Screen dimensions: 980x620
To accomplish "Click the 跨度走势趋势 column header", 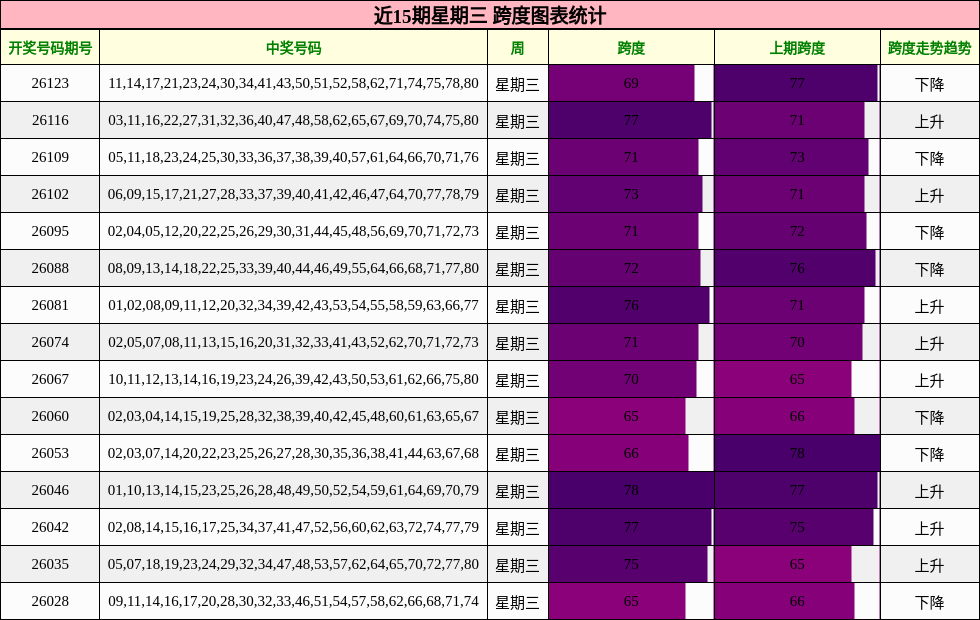I will pyautogui.click(x=929, y=48).
